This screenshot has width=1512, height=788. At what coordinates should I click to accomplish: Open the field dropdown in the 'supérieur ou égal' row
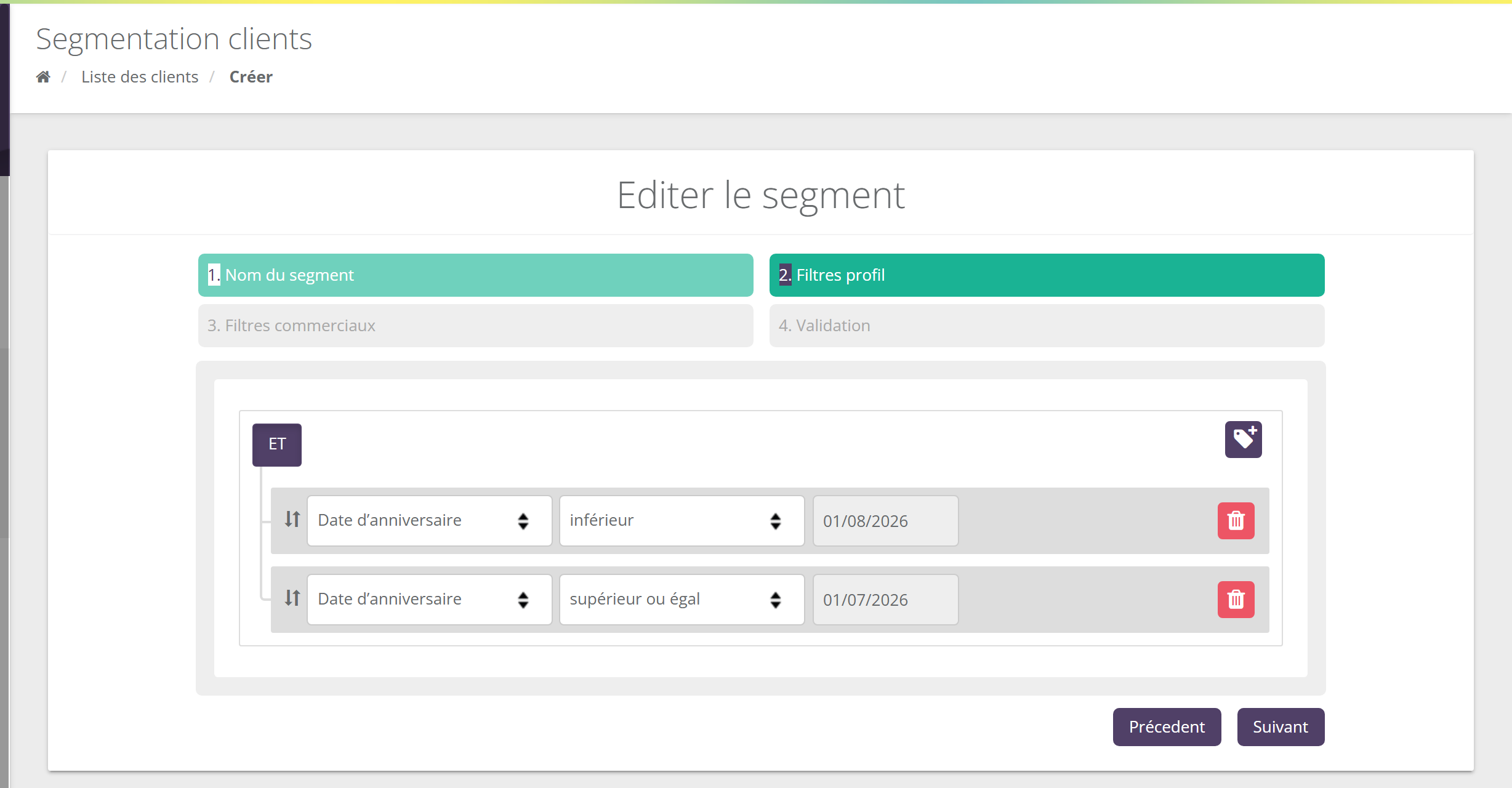[x=430, y=600]
